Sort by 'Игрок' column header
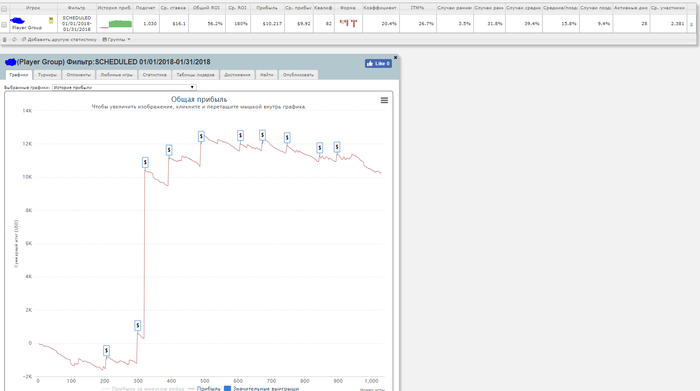700x391 pixels. [x=33, y=8]
